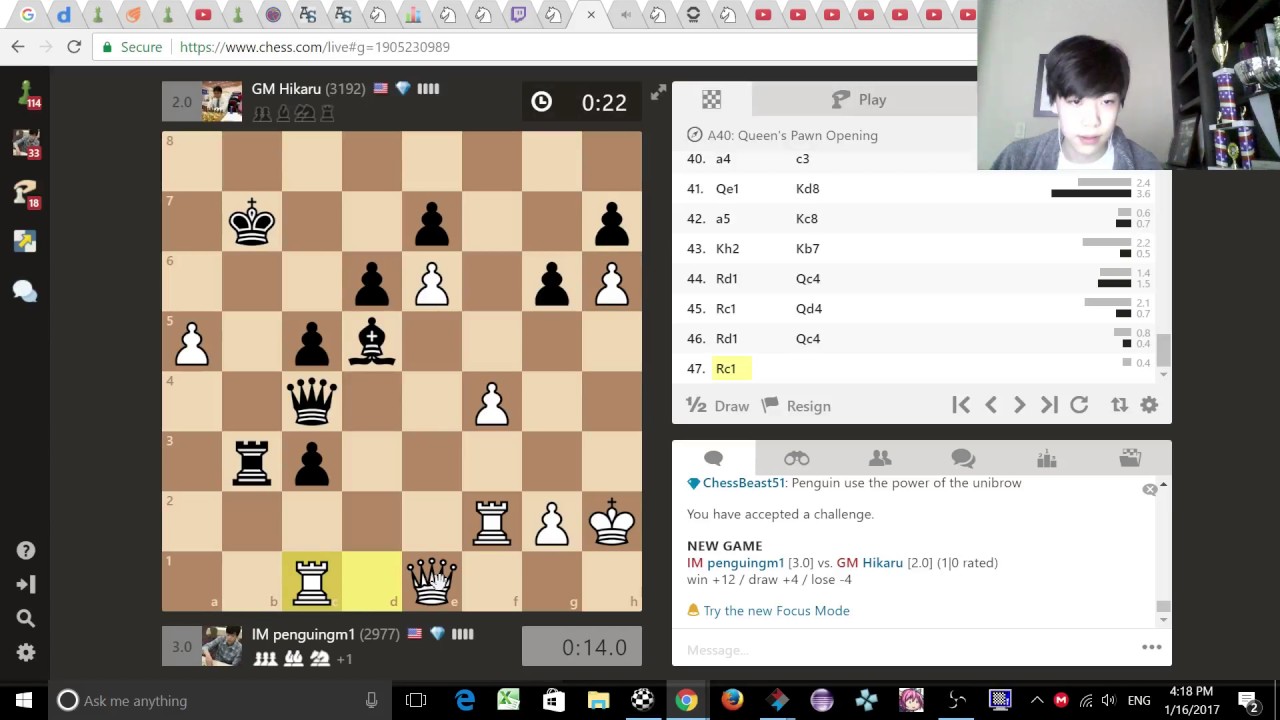
Task: Select the chat bubble tab
Action: point(713,458)
